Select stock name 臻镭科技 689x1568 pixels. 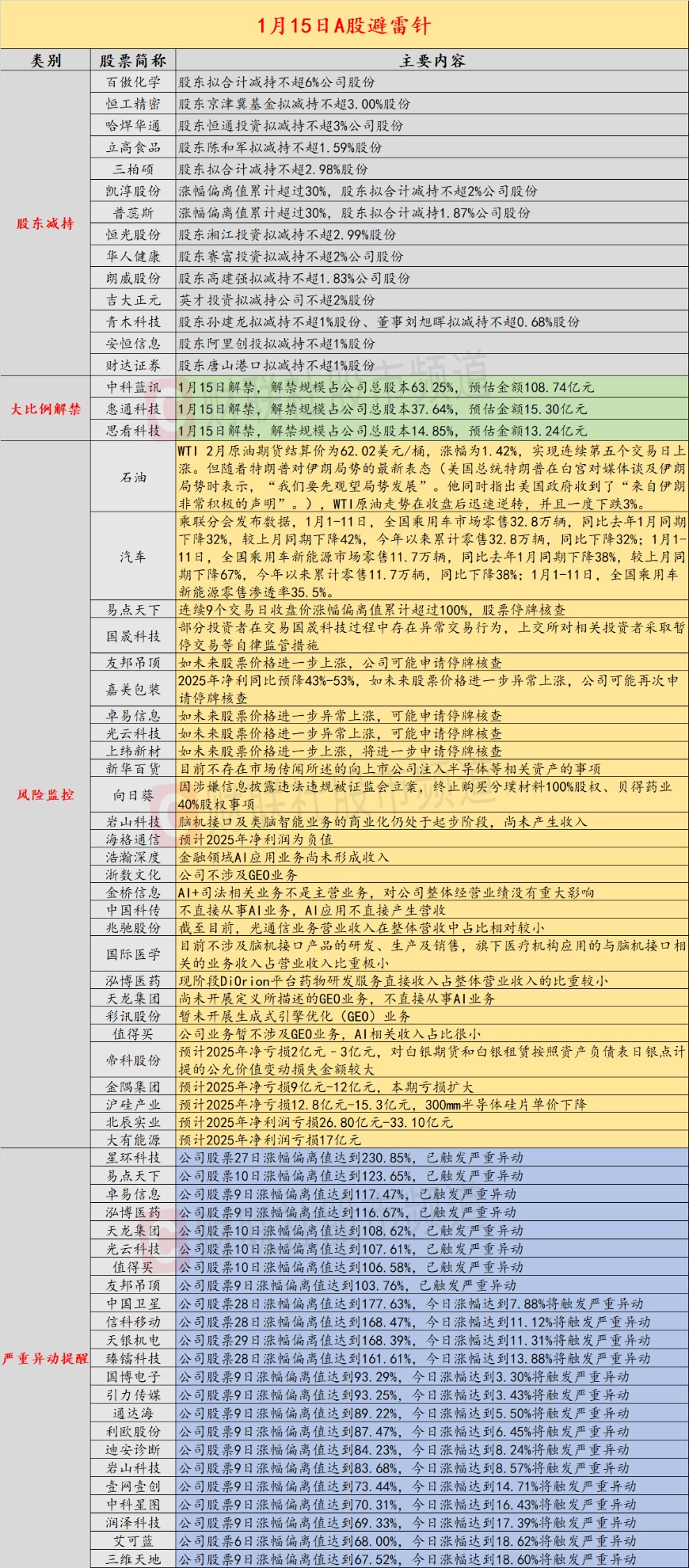pos(133,1358)
